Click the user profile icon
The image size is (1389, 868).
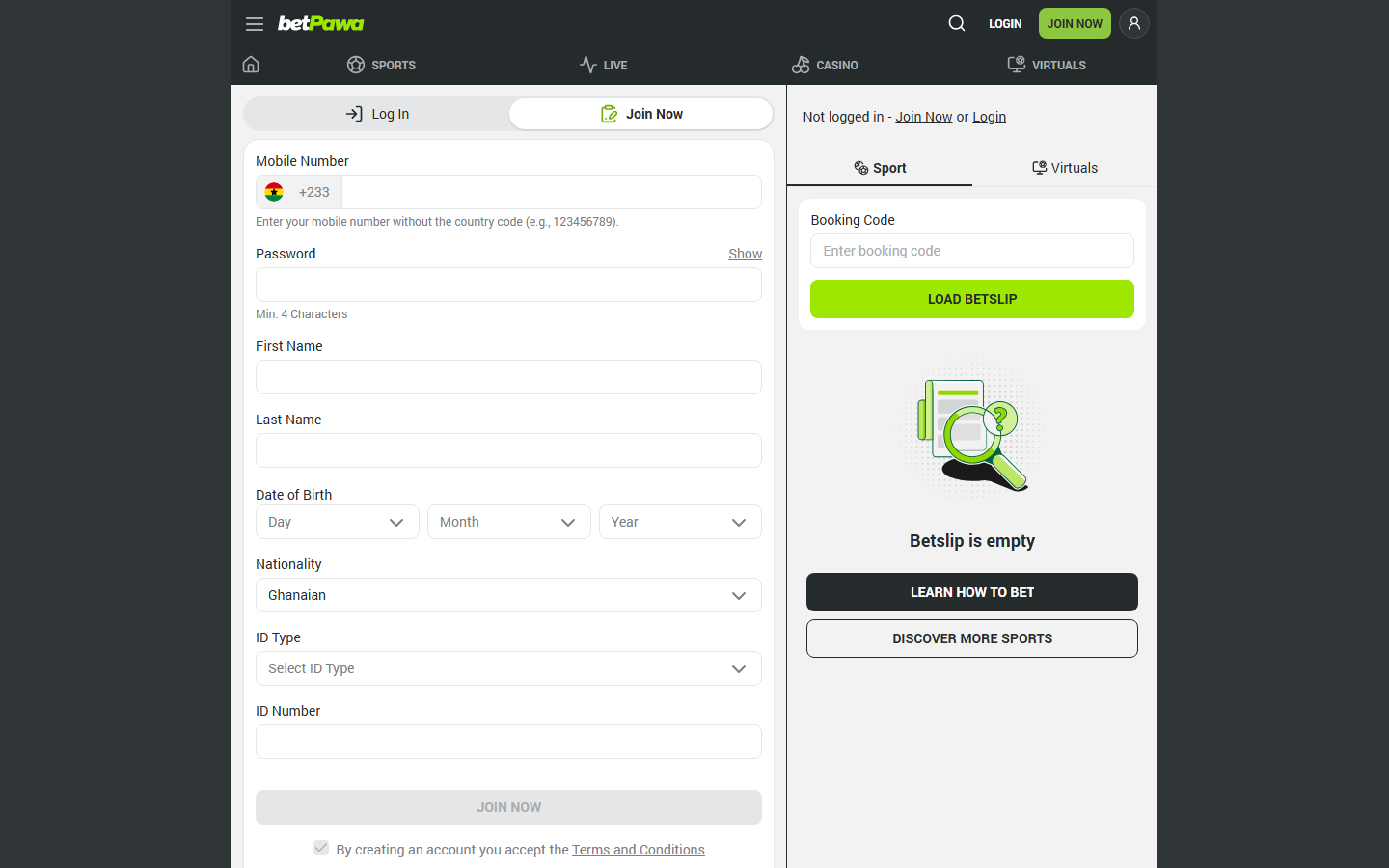1134,23
